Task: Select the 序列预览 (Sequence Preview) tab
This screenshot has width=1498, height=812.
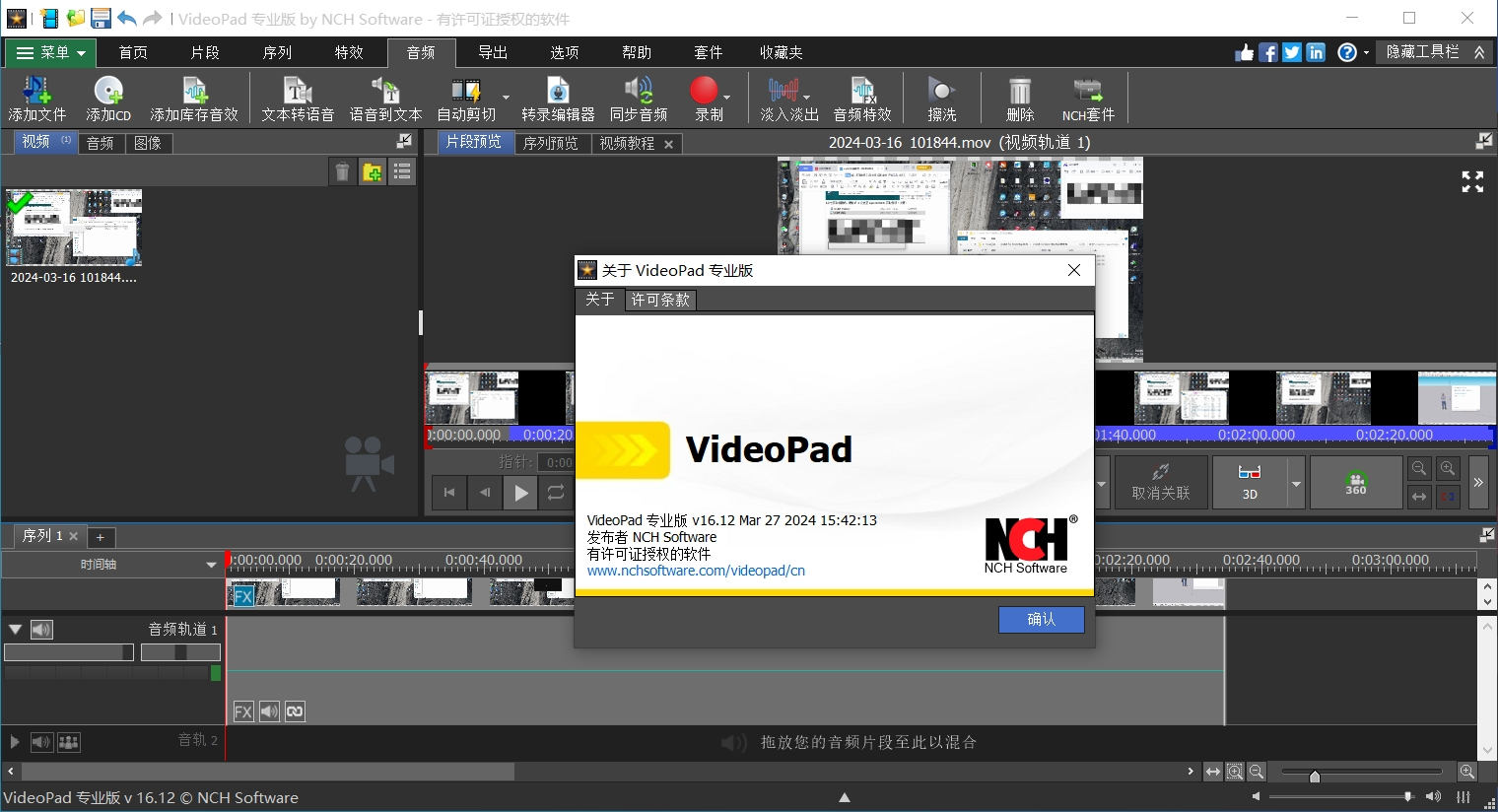Action: click(551, 143)
